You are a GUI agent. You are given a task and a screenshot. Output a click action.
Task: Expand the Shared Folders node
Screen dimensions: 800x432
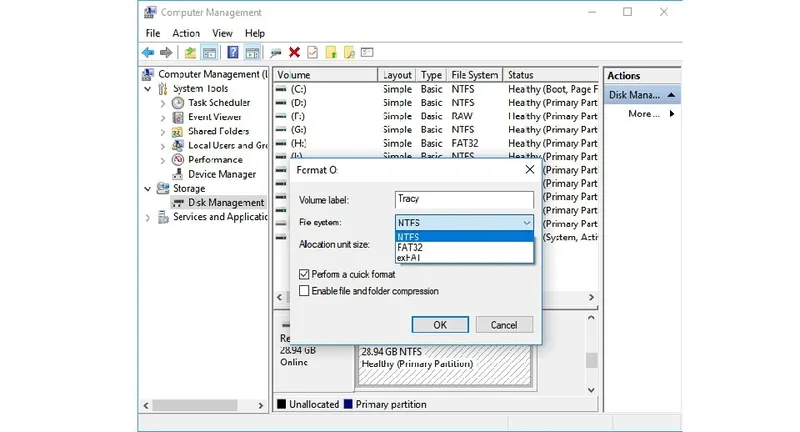(163, 132)
